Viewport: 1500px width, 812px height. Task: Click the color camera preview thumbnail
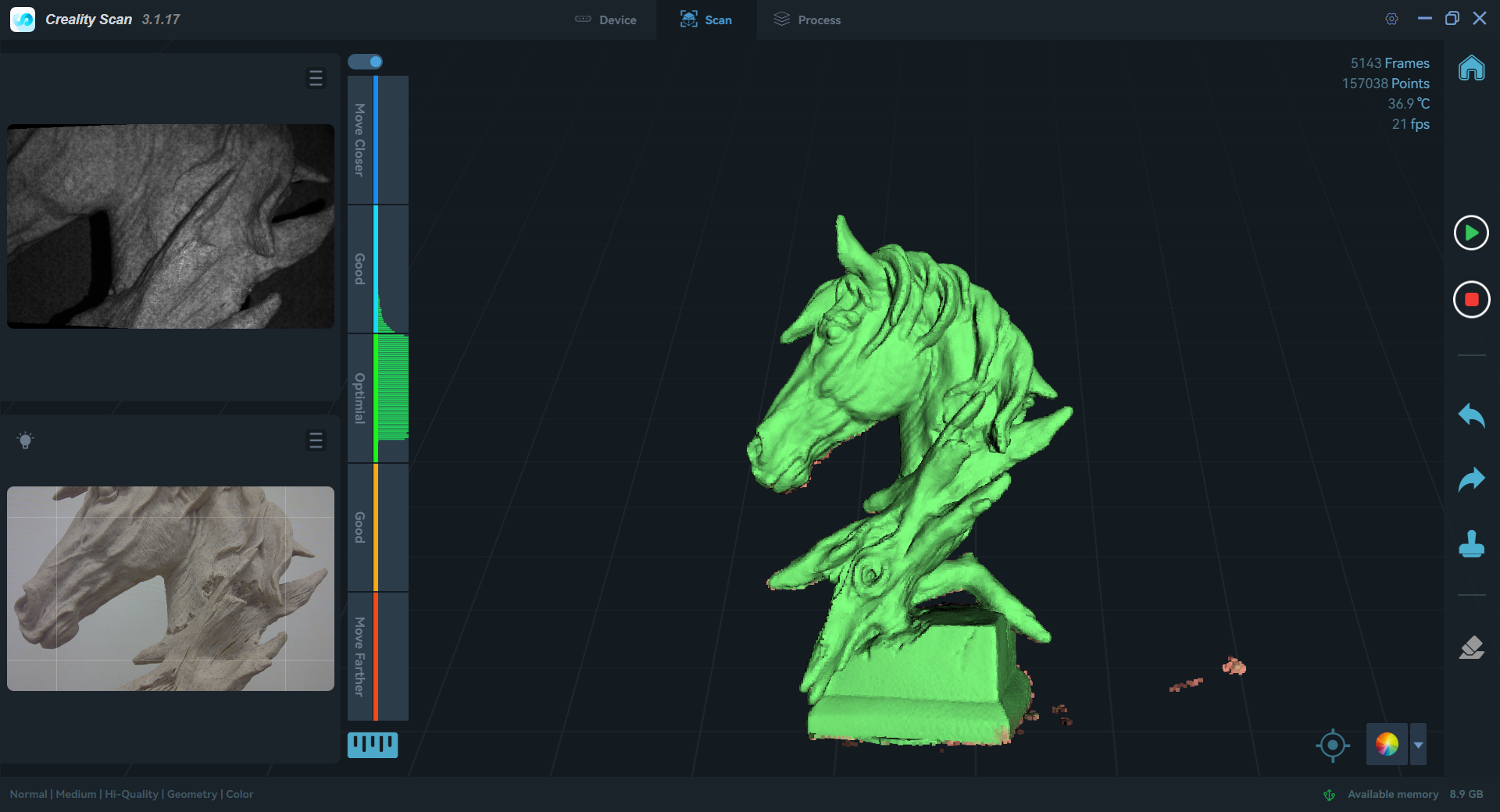(x=171, y=589)
